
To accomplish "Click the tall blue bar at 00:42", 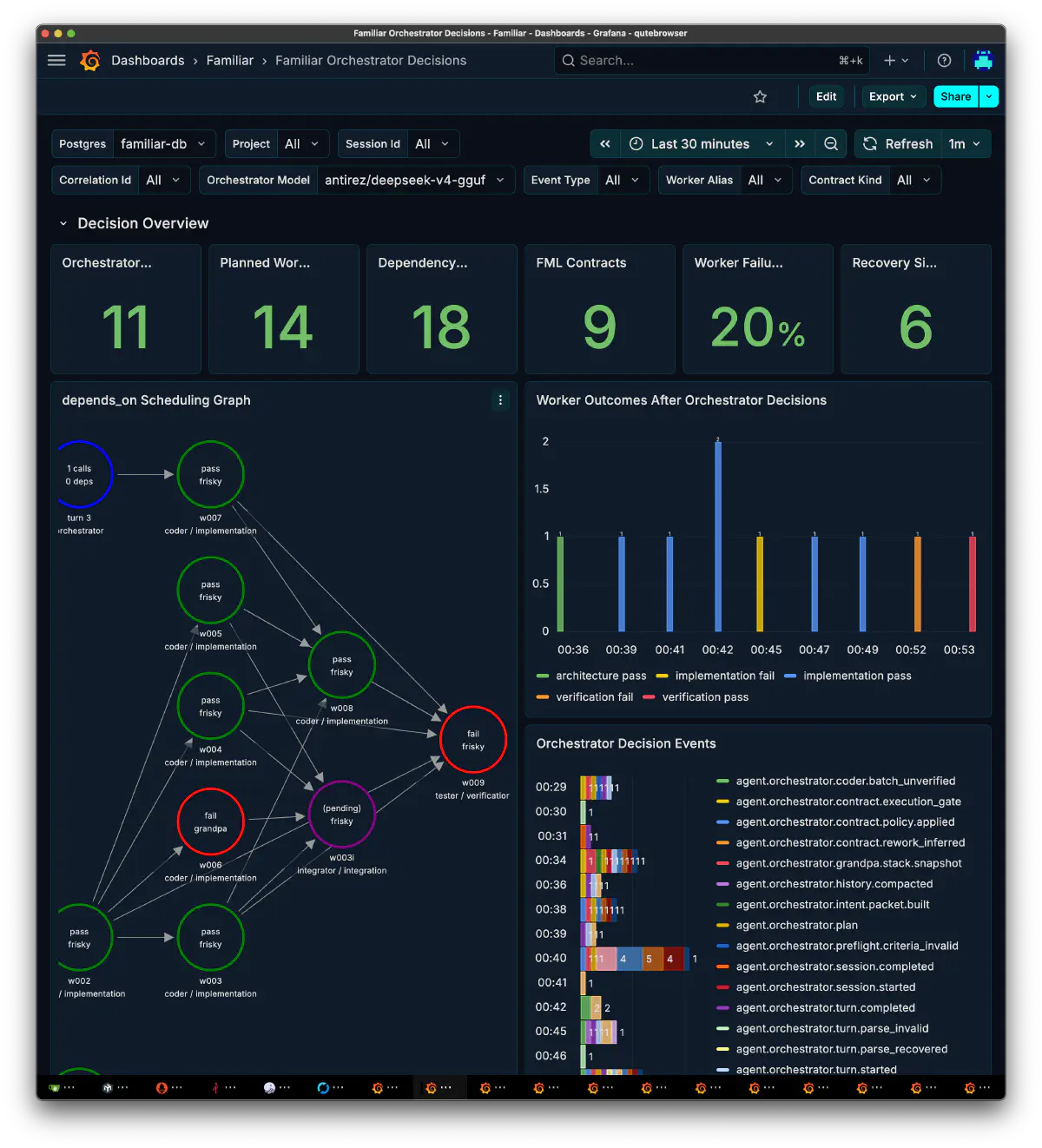I will 718,536.
